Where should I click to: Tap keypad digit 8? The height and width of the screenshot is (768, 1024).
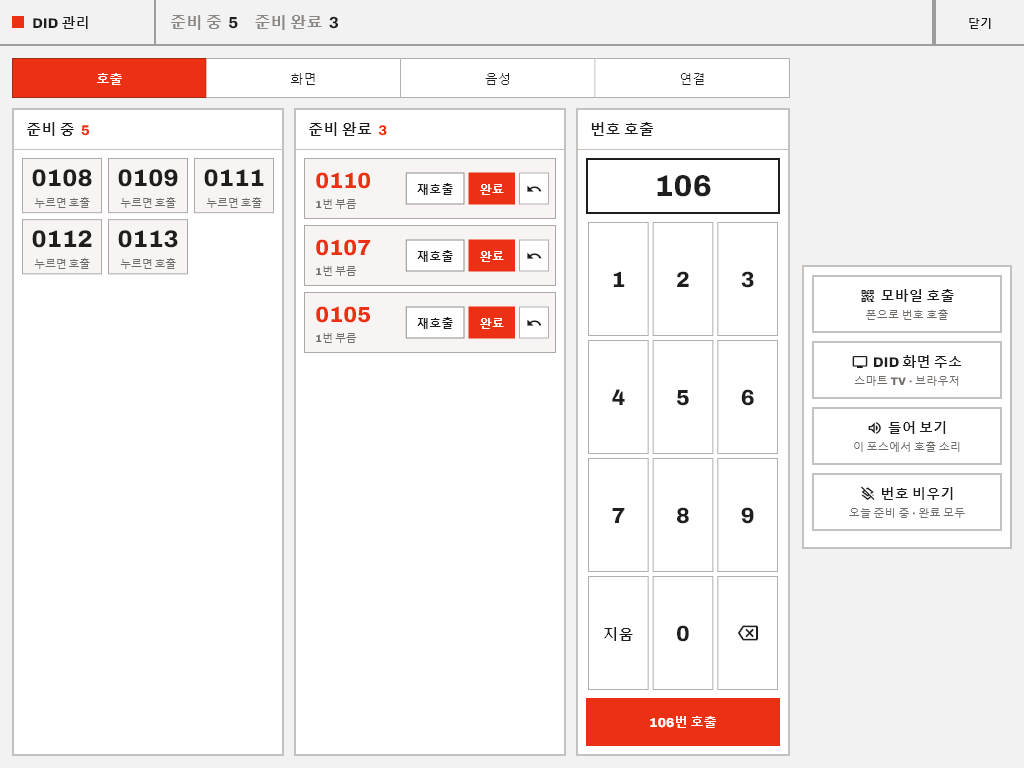click(x=682, y=515)
